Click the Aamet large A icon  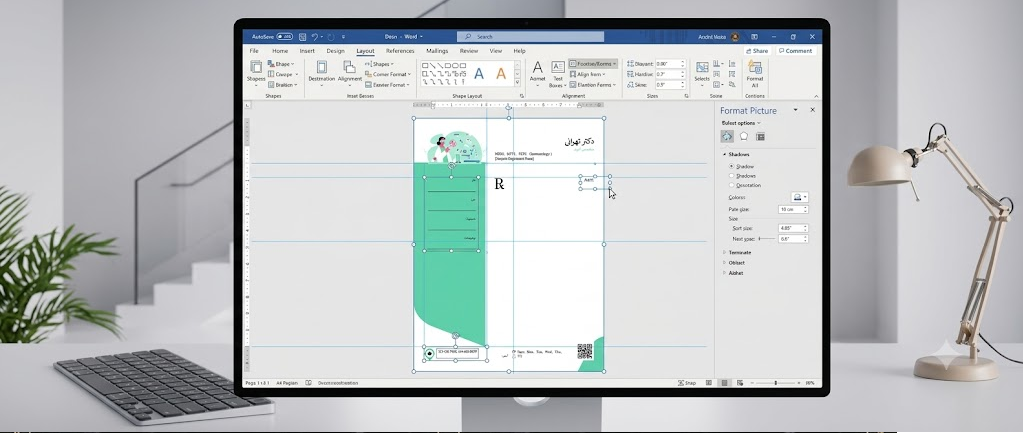pyautogui.click(x=538, y=67)
